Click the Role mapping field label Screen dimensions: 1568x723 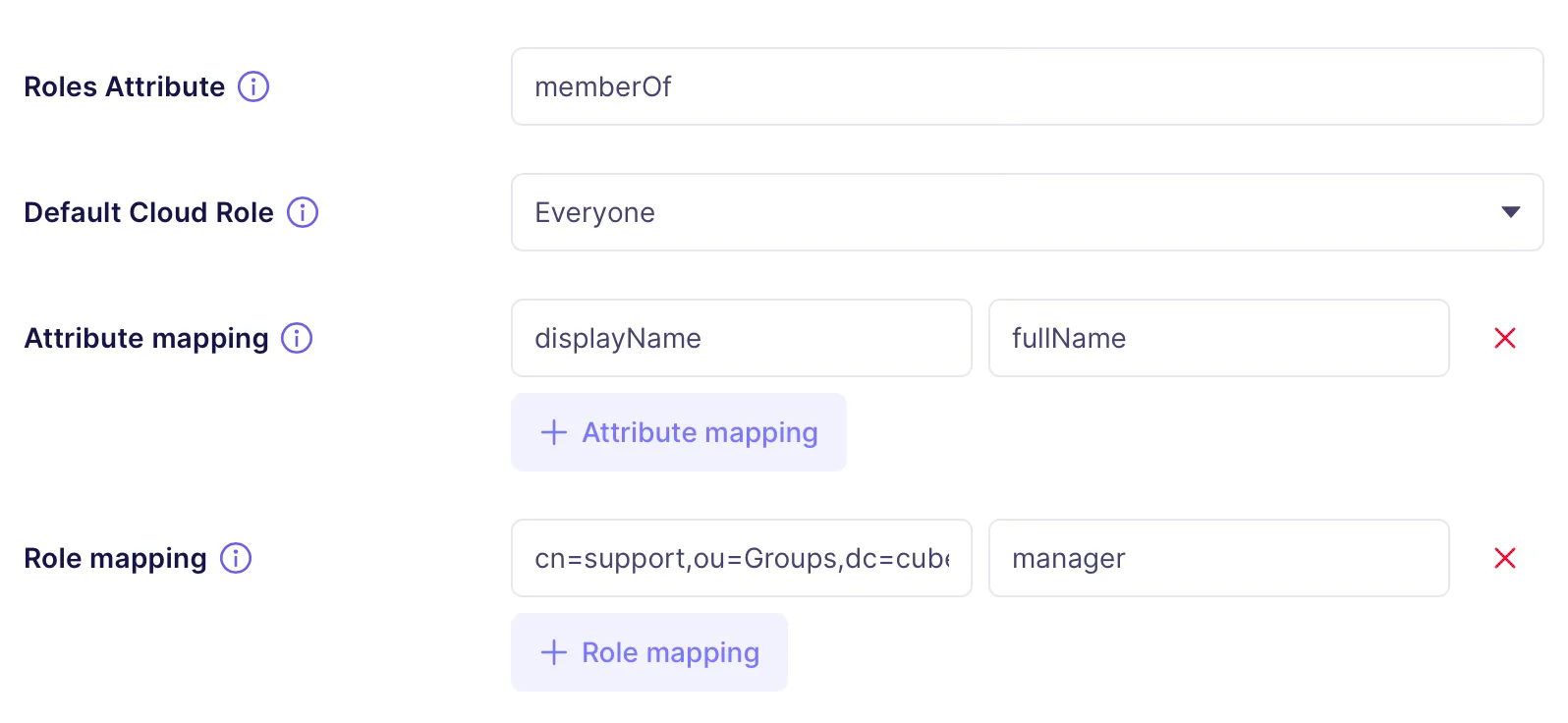point(115,558)
